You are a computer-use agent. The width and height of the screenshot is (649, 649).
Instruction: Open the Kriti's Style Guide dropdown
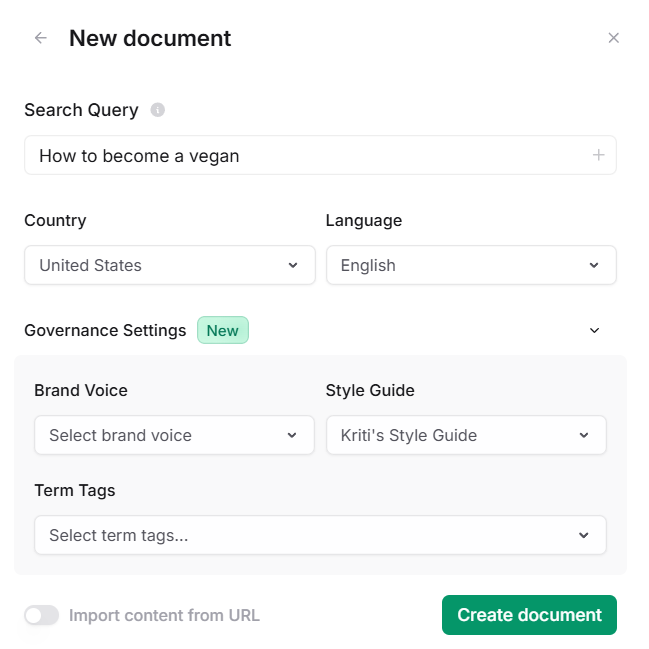pyautogui.click(x=466, y=435)
